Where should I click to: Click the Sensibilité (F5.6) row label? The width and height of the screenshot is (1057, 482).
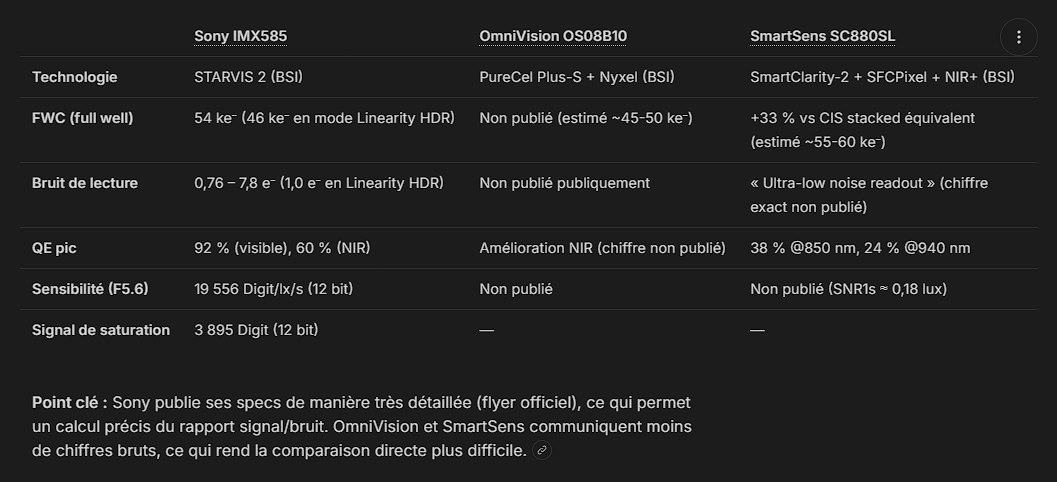(x=90, y=289)
